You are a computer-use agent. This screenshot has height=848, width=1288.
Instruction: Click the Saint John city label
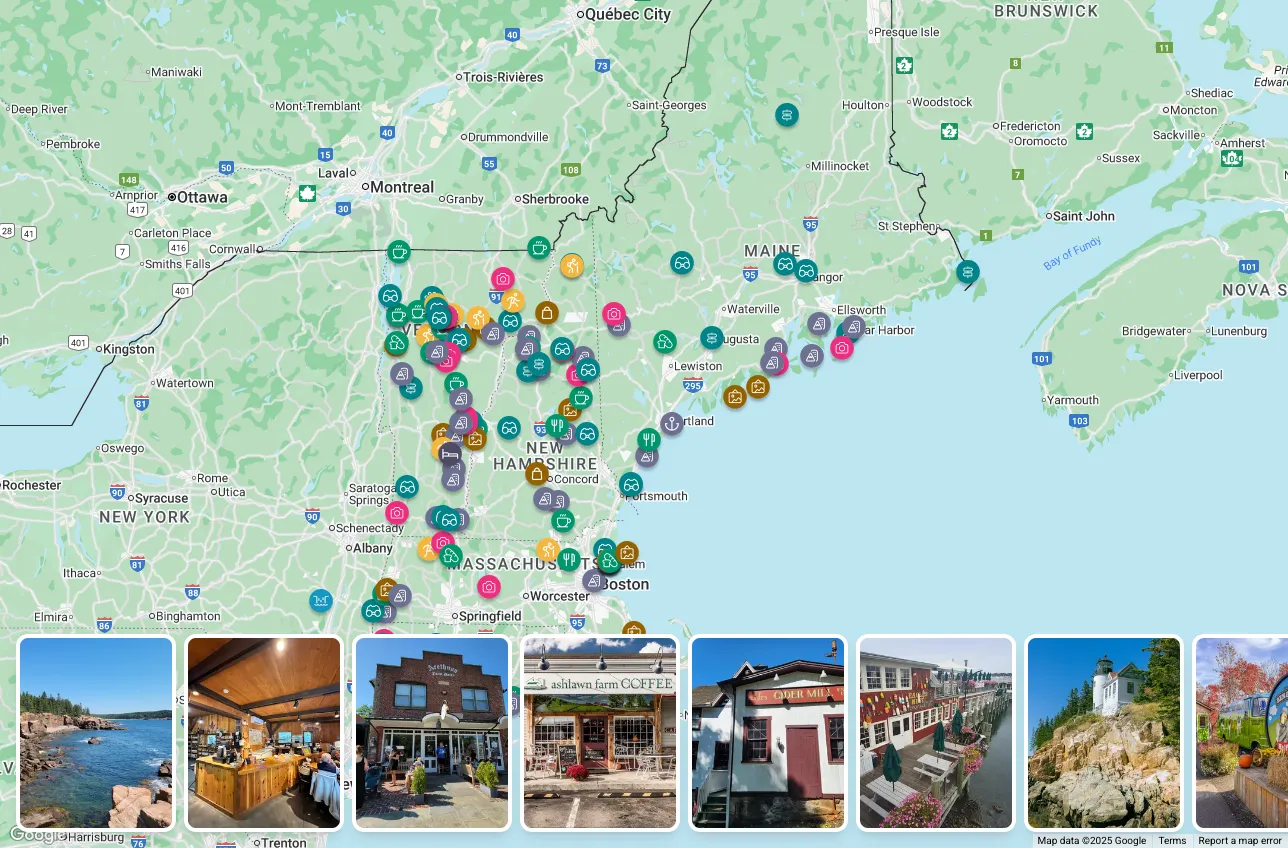[1084, 216]
